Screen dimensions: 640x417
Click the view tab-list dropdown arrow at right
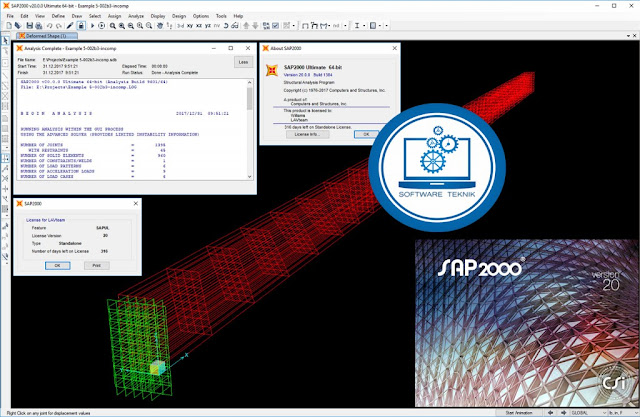(x=628, y=36)
